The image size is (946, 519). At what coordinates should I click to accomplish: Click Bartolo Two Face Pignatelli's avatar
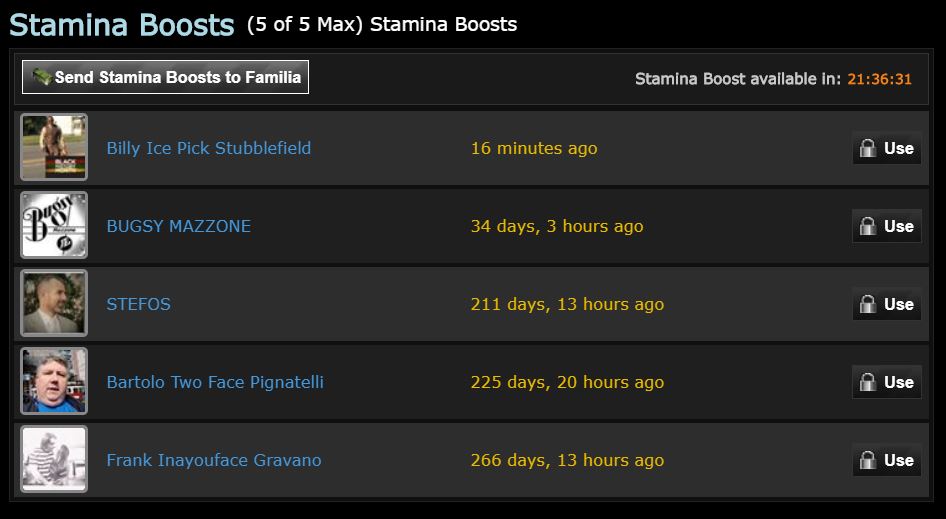point(54,381)
